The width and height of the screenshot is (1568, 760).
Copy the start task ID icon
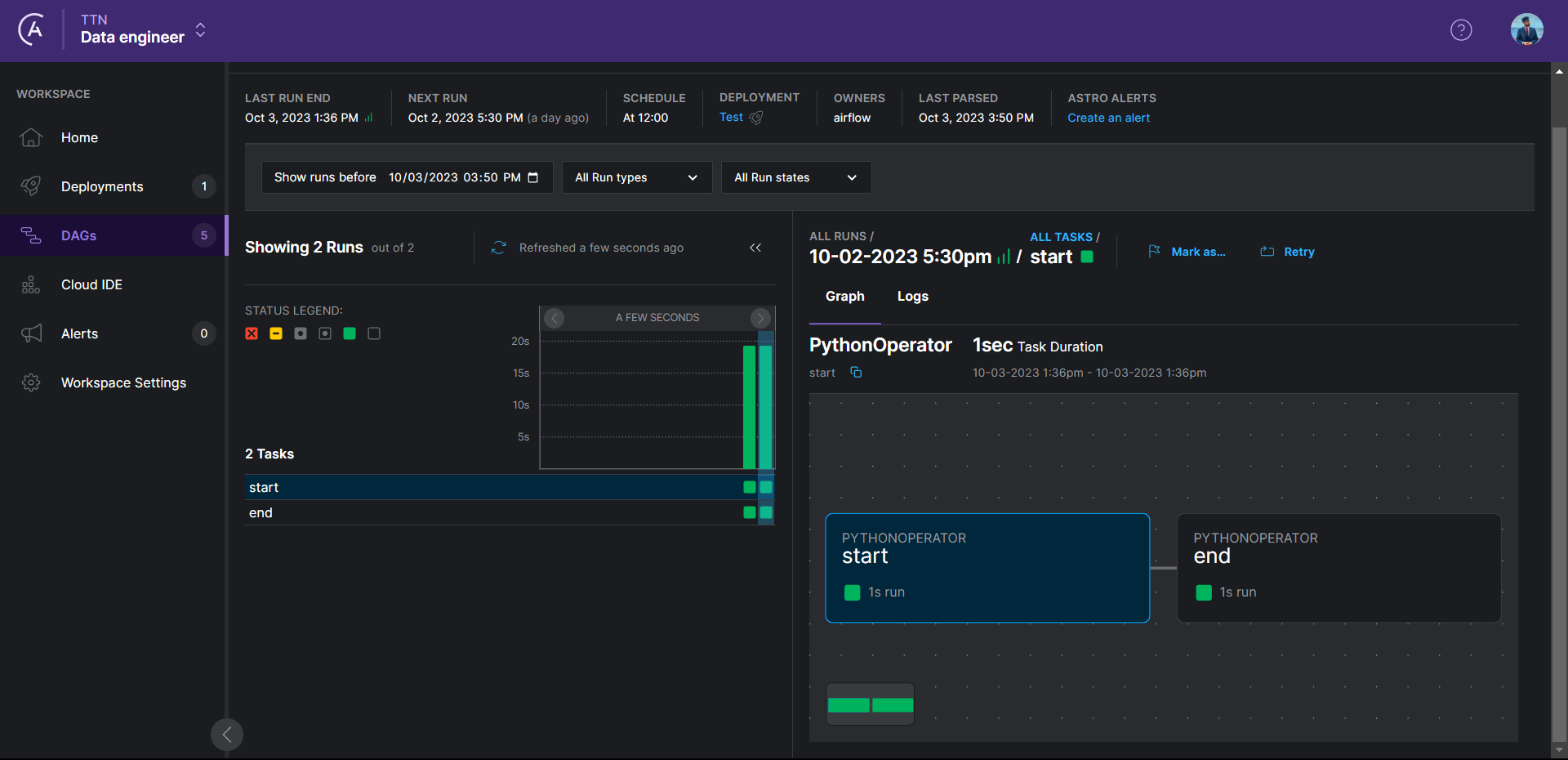coord(856,373)
